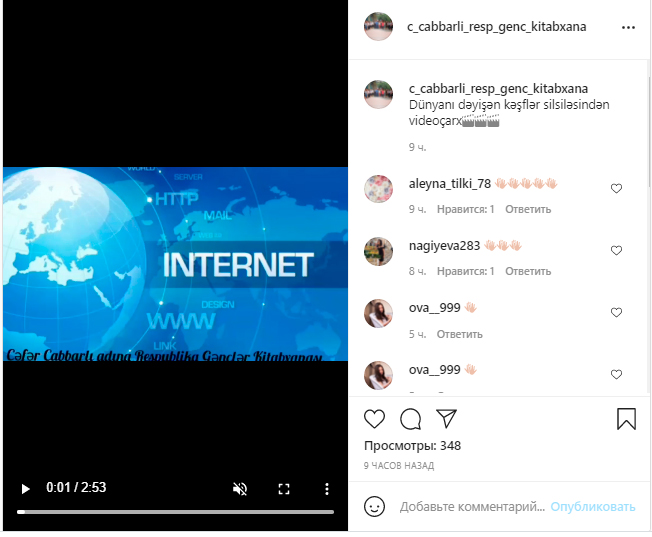Reply to nagiyeva283's comment
Viewport: 652px width, 537px height.
(528, 271)
